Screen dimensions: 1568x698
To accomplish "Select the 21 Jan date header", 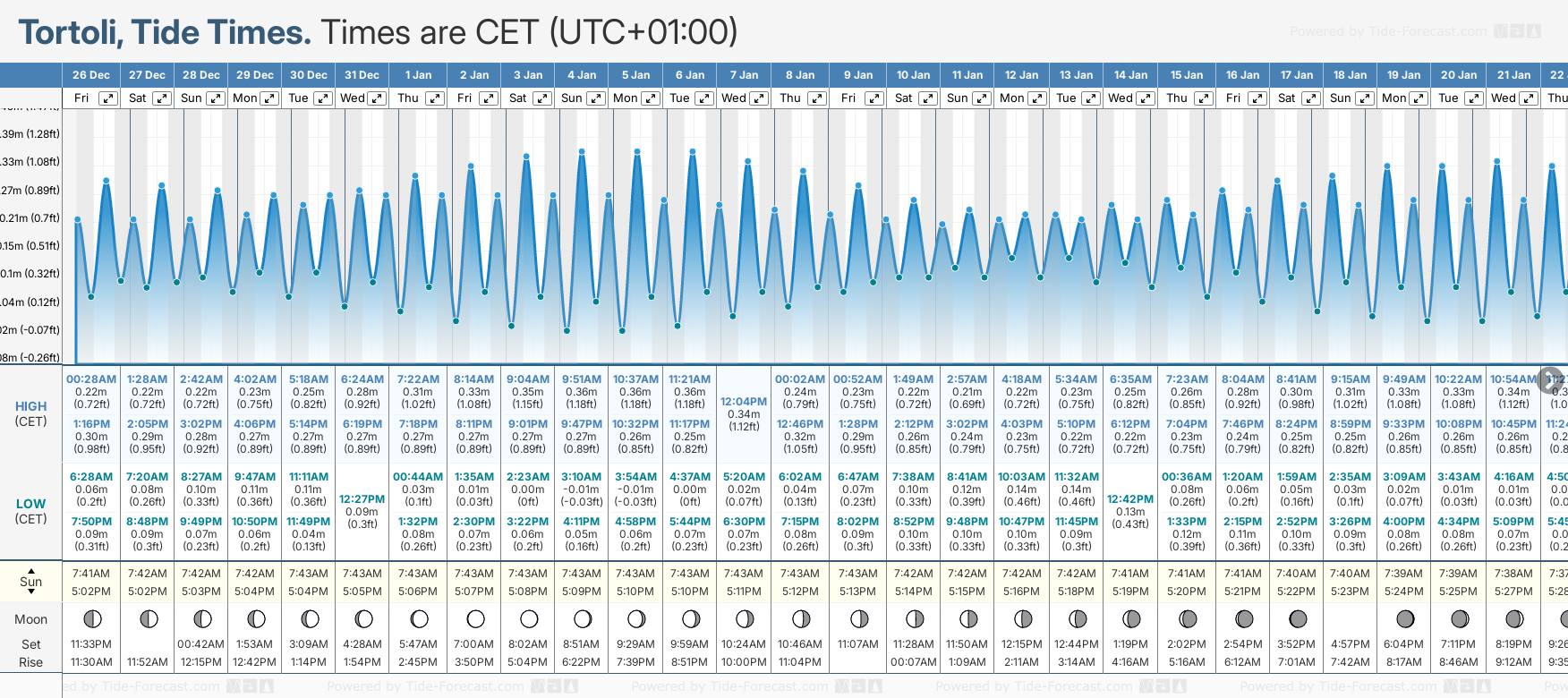I will (x=1513, y=75).
